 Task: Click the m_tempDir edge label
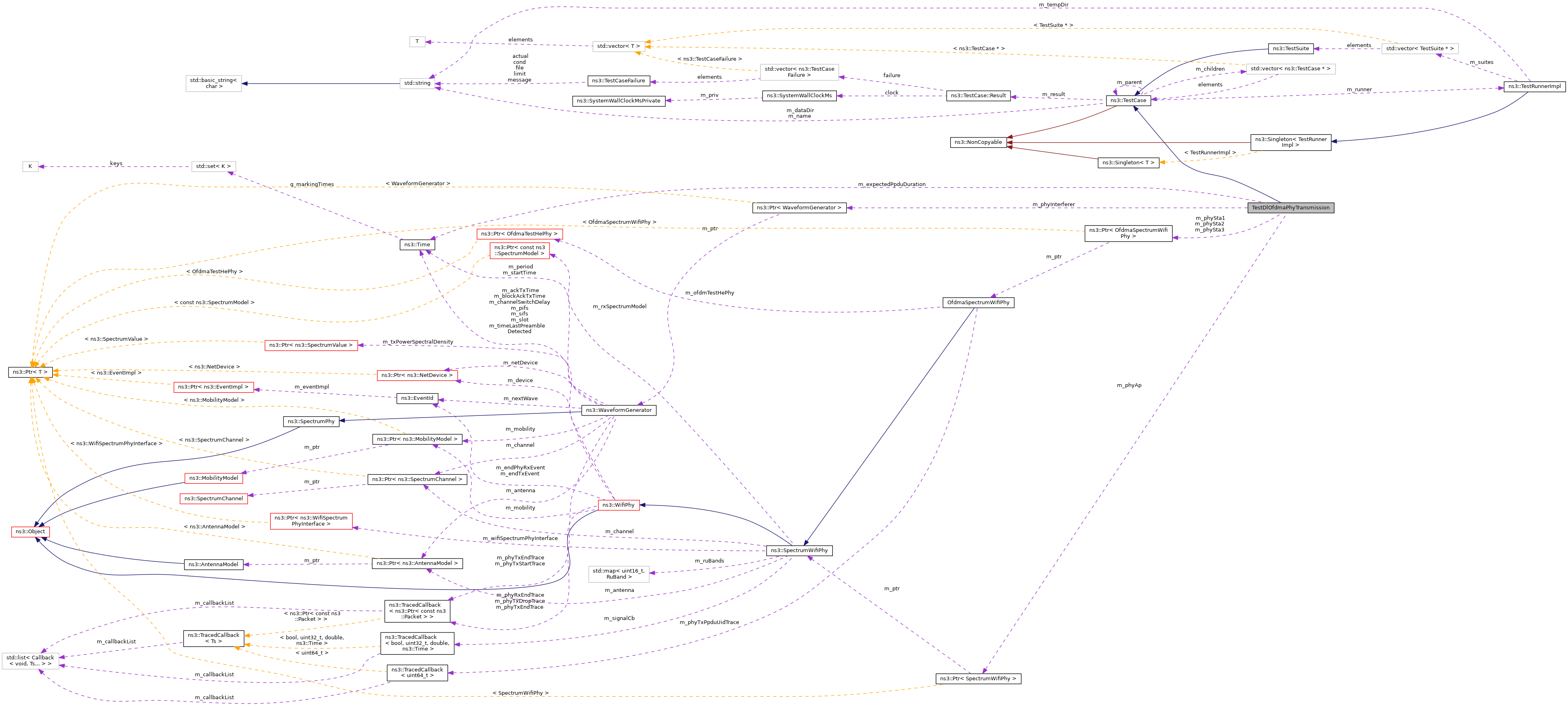(x=1054, y=5)
